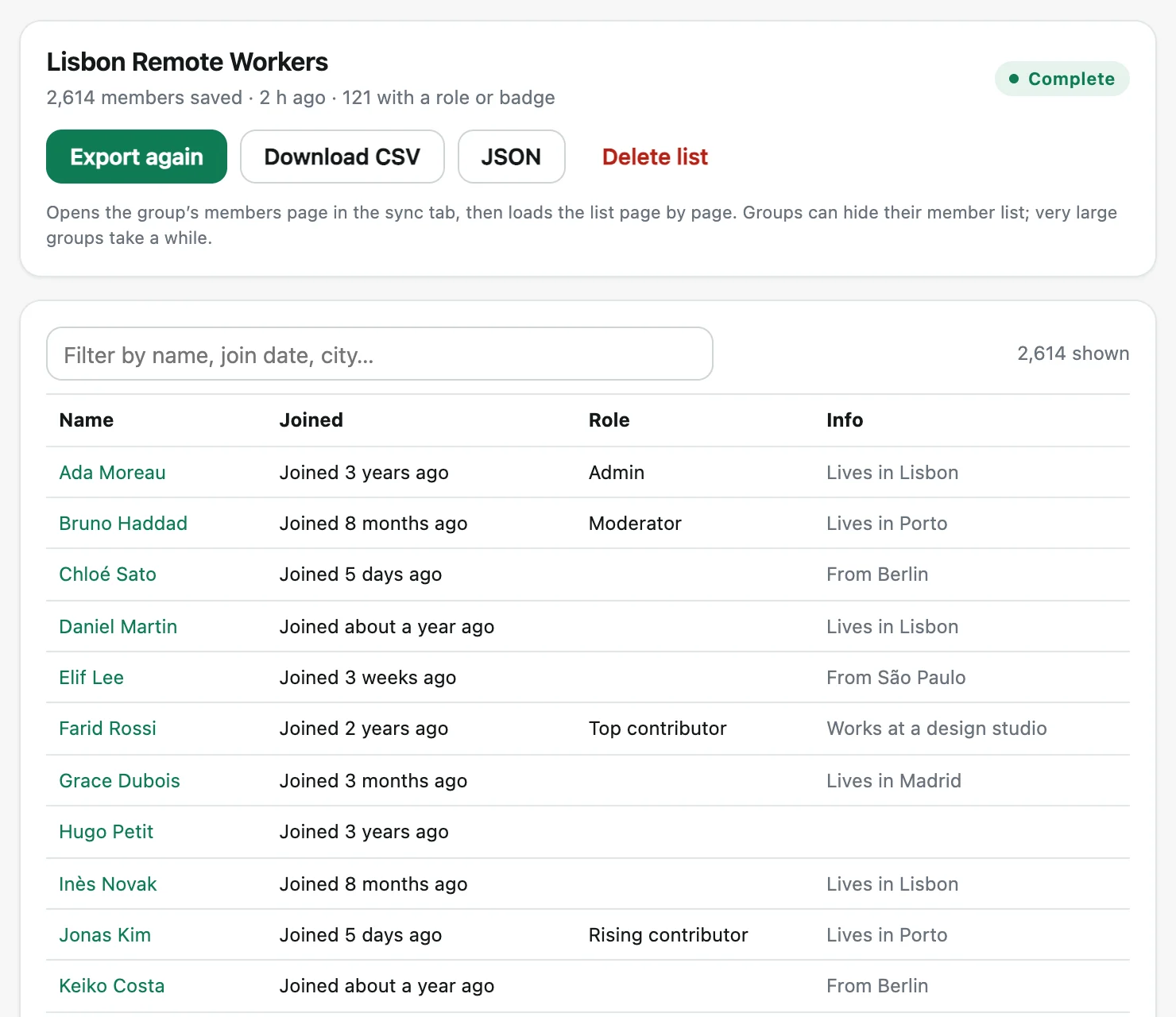Download the list as JSON
Screen dimensions: 1176x1017
point(511,157)
